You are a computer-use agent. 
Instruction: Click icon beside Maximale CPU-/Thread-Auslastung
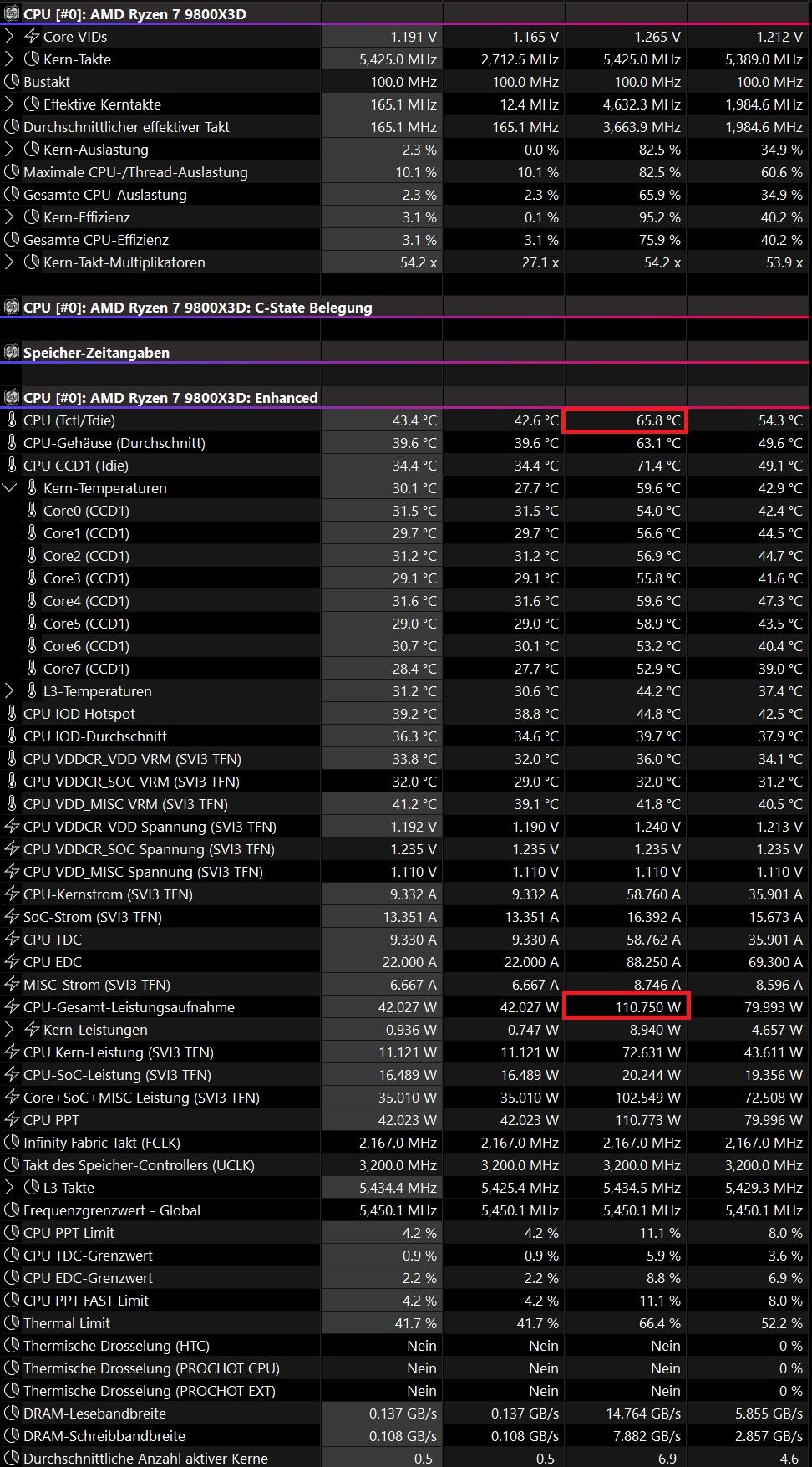pyautogui.click(x=12, y=172)
